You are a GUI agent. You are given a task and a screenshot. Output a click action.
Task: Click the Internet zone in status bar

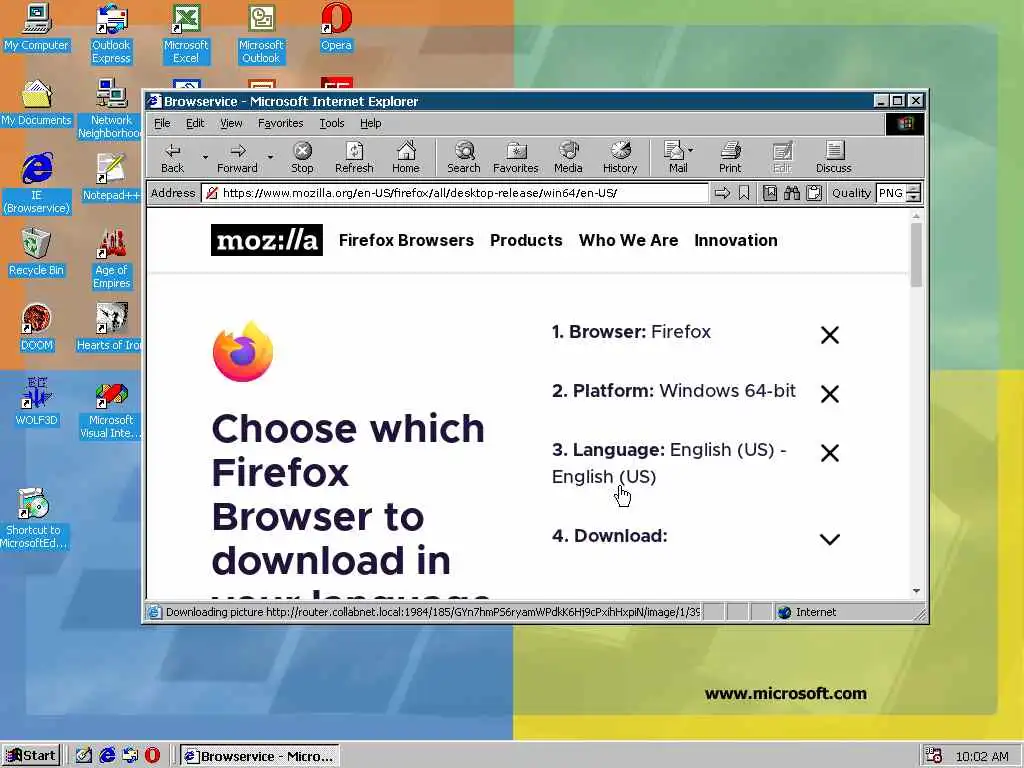[847, 612]
